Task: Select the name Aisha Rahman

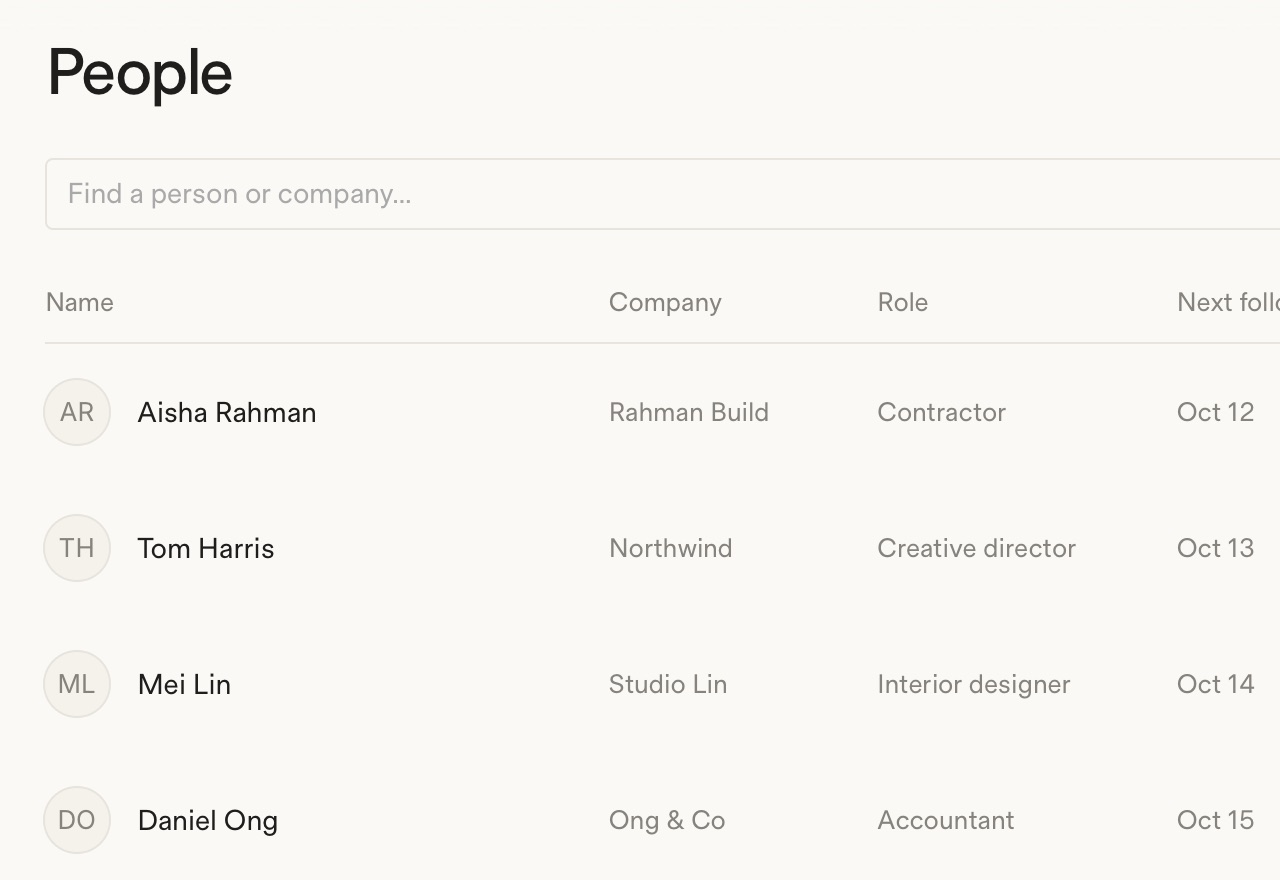Action: pyautogui.click(x=227, y=412)
